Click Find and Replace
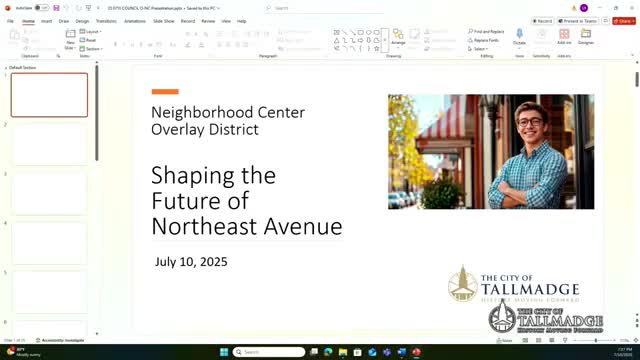640x360 pixels. point(486,31)
